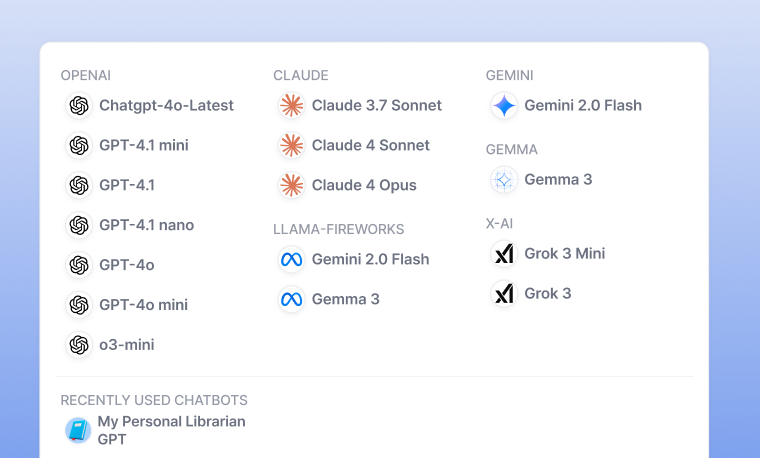Choose the Claude 4 Sonnet label
Viewport: 760px width, 458px height.
(x=371, y=145)
